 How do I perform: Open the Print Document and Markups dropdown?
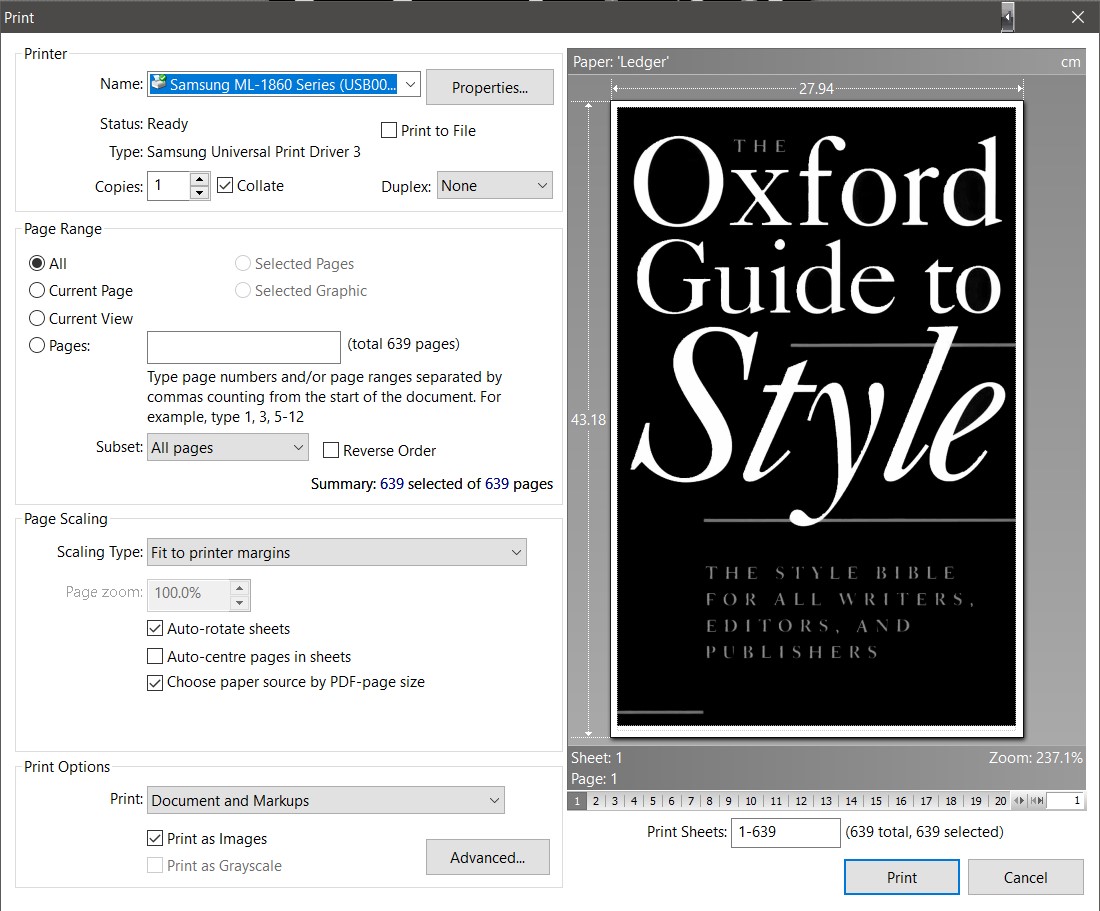click(x=326, y=801)
